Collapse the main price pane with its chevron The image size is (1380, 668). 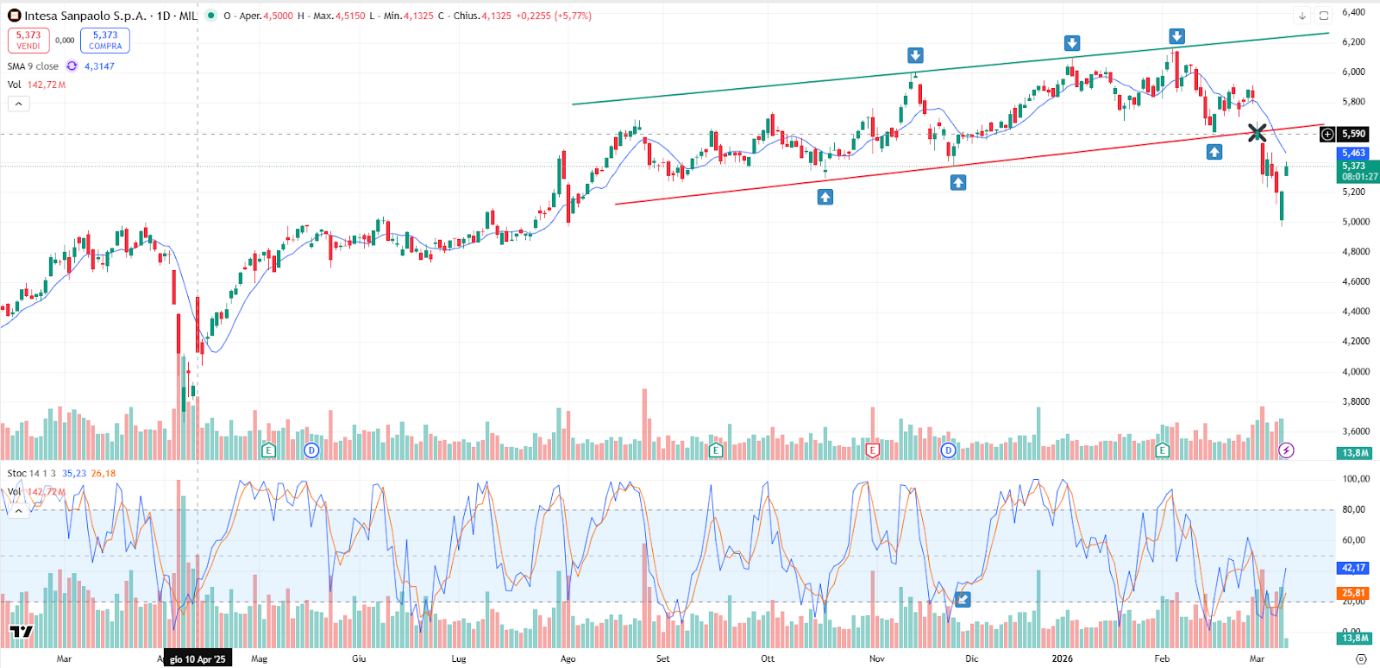click(18, 103)
